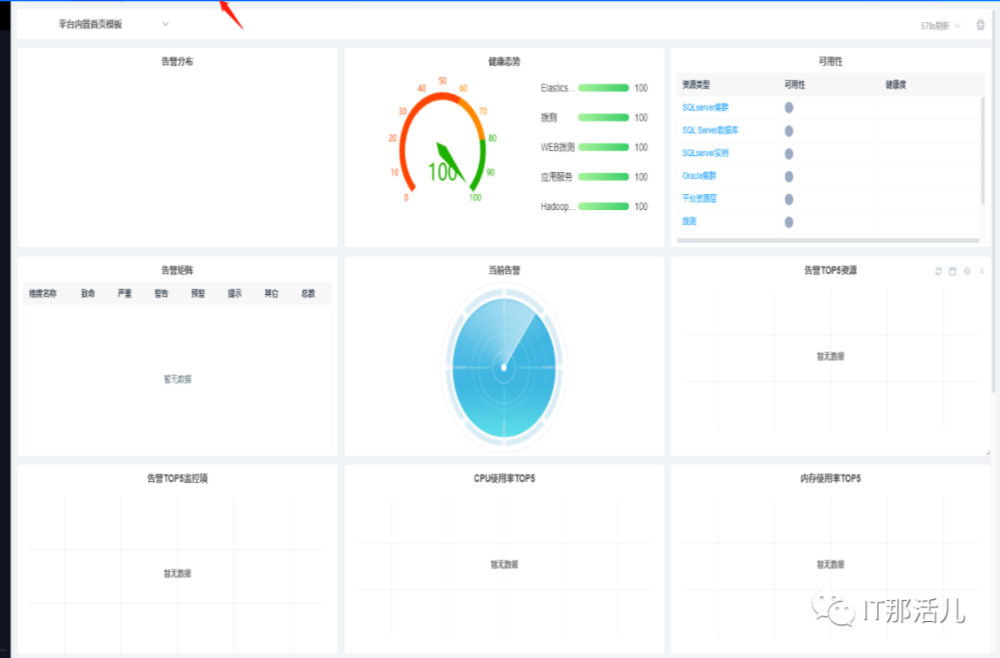Open the 平台内置首页模板 template dropdown
Image resolution: width=1000 pixels, height=658 pixels.
point(114,24)
